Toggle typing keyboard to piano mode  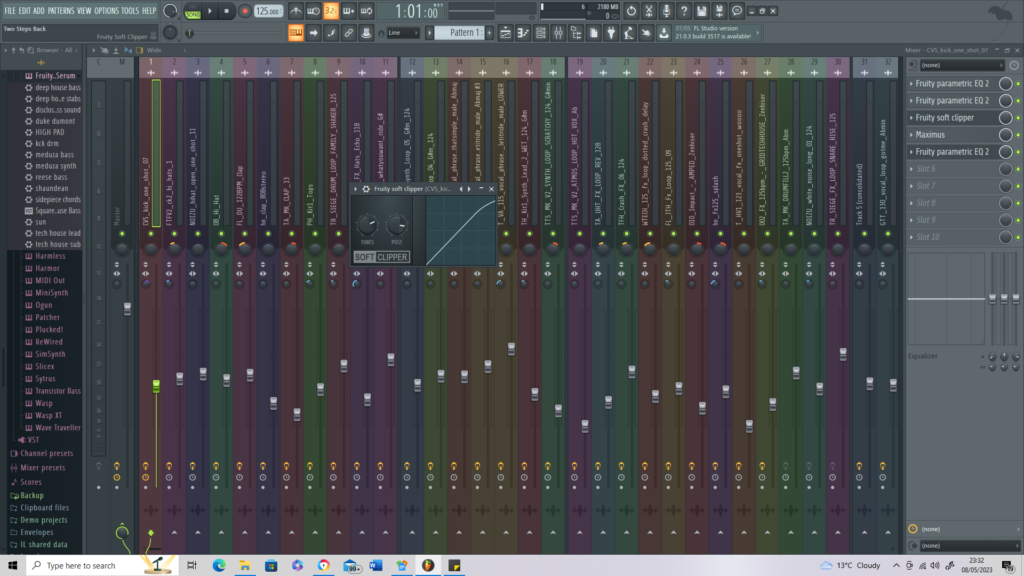(x=296, y=33)
